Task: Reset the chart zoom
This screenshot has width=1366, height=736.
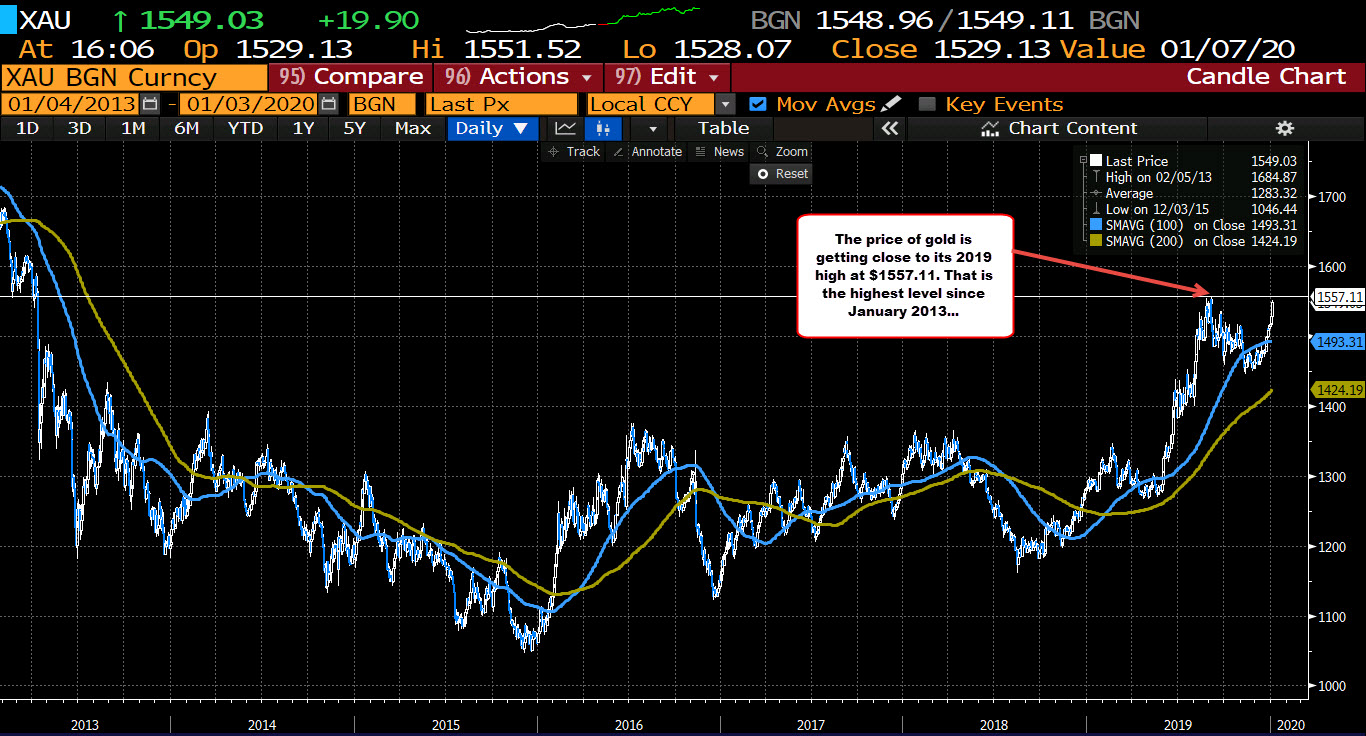Action: click(x=782, y=174)
